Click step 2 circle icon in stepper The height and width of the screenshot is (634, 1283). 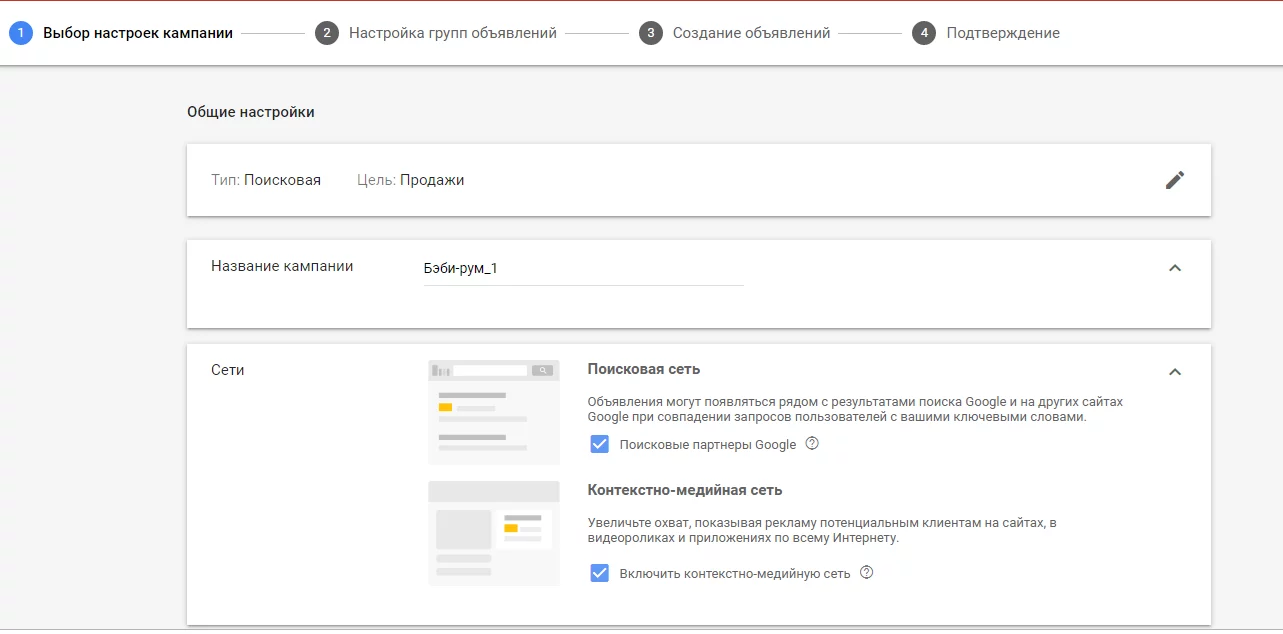[326, 33]
